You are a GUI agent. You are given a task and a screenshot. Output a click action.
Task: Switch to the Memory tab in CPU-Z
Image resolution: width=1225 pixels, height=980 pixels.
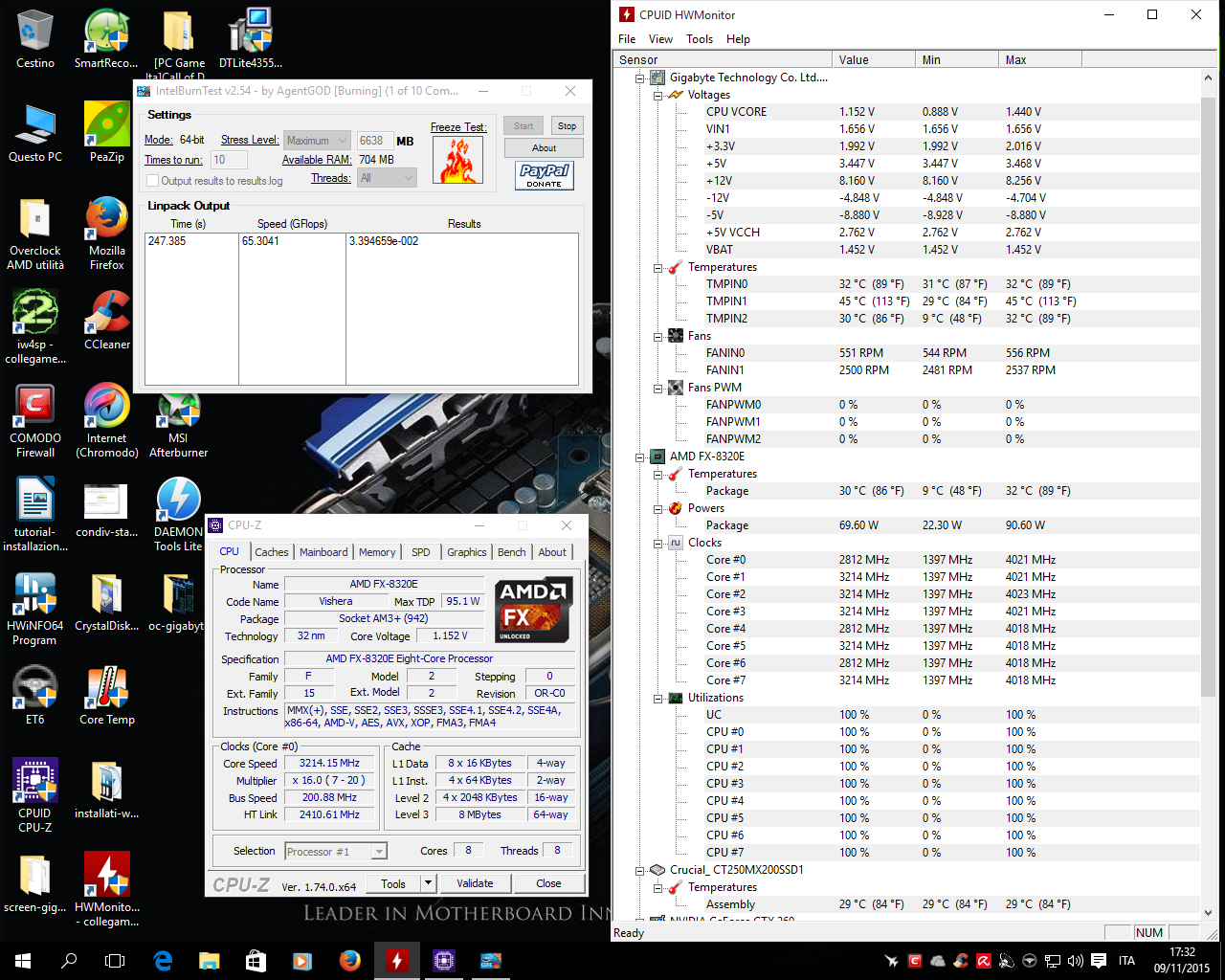[x=377, y=552]
